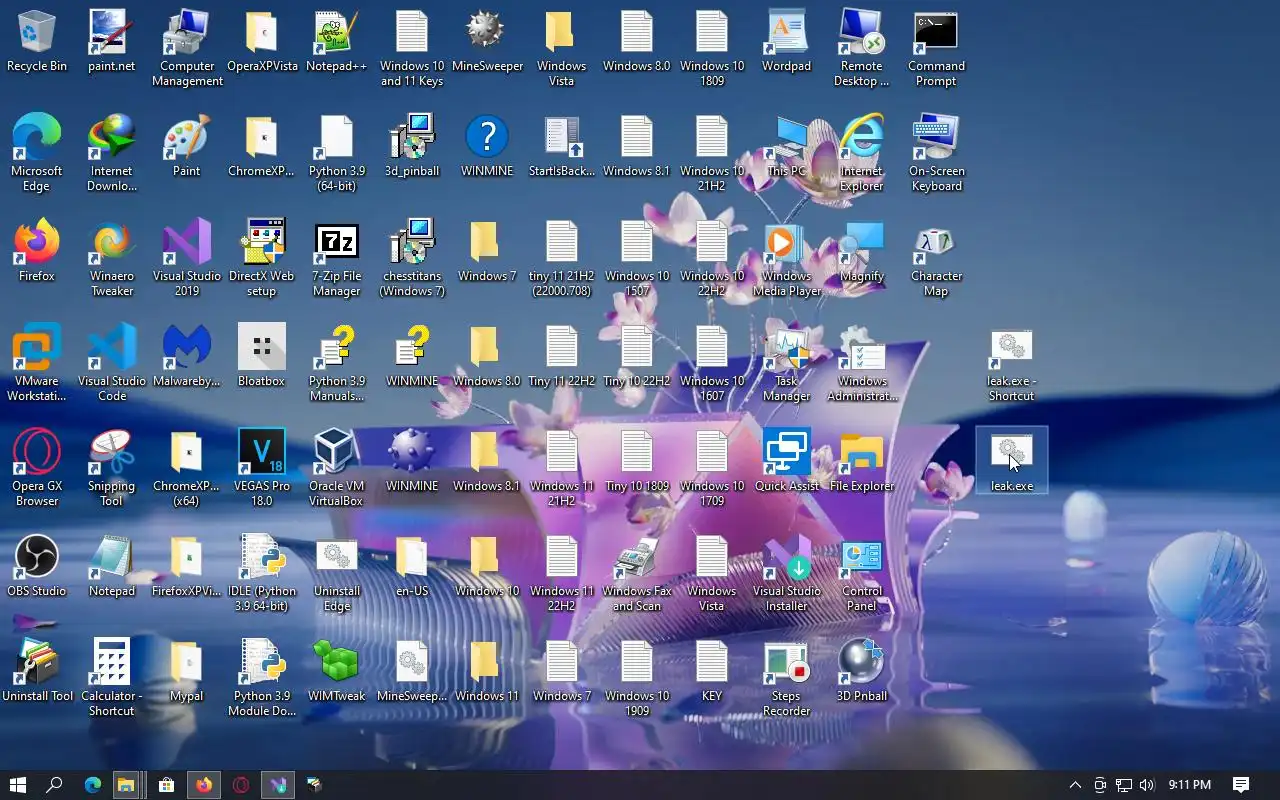Select the Notepad++ shortcut

(337, 42)
